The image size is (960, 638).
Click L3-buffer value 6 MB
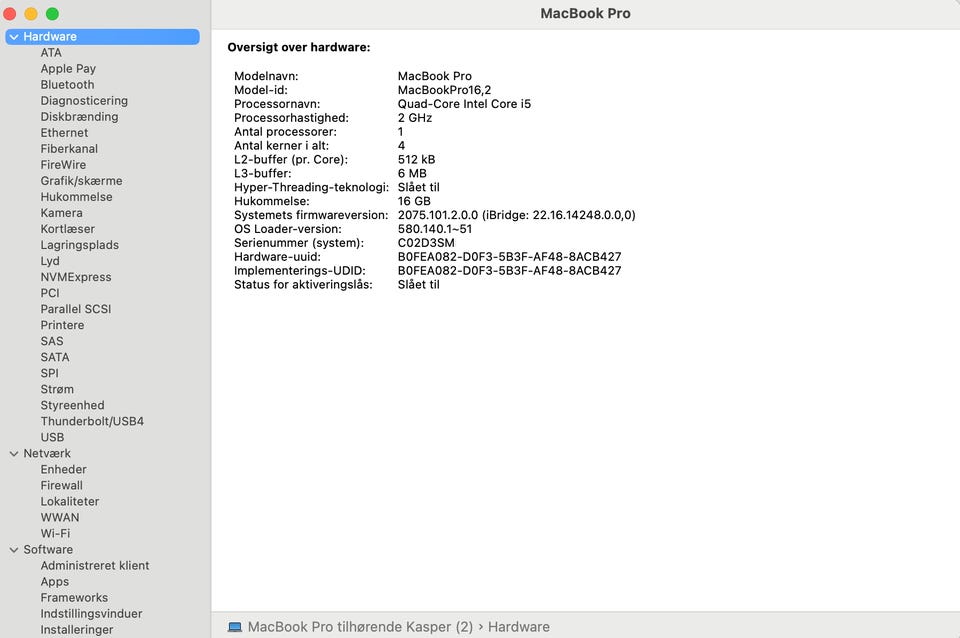pos(412,173)
